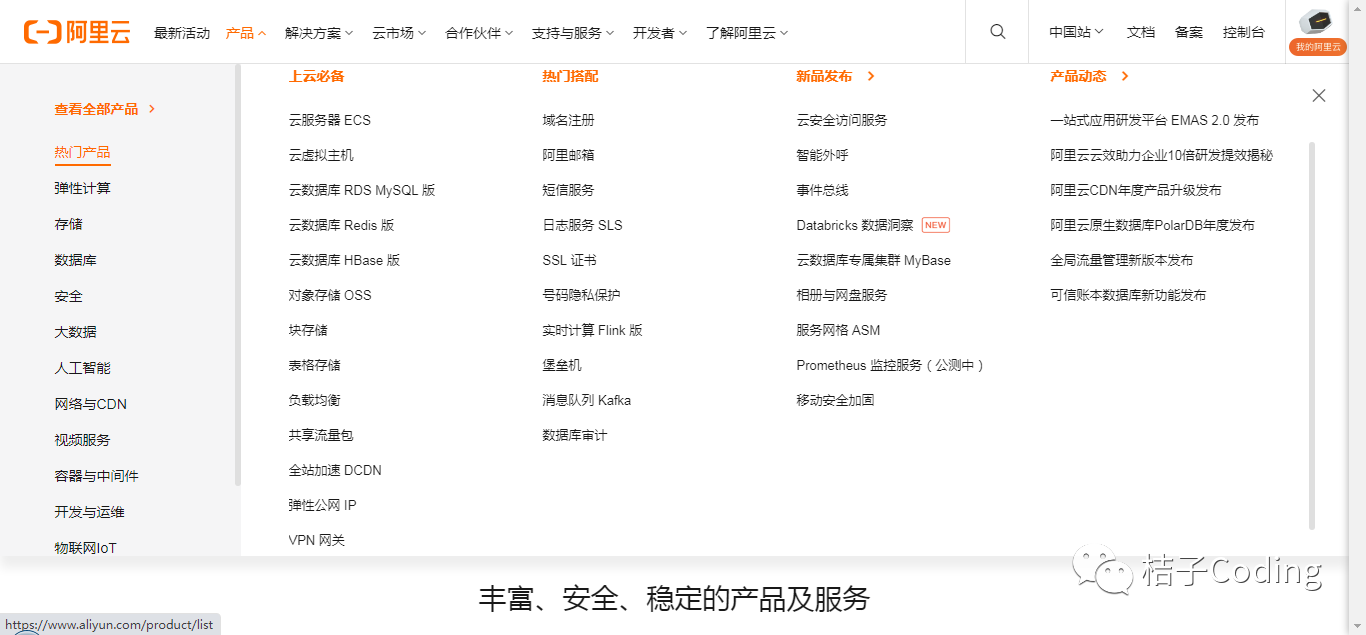This screenshot has width=1366, height=635.
Task: Click the NEW badge beside Databricks
Action: click(935, 225)
